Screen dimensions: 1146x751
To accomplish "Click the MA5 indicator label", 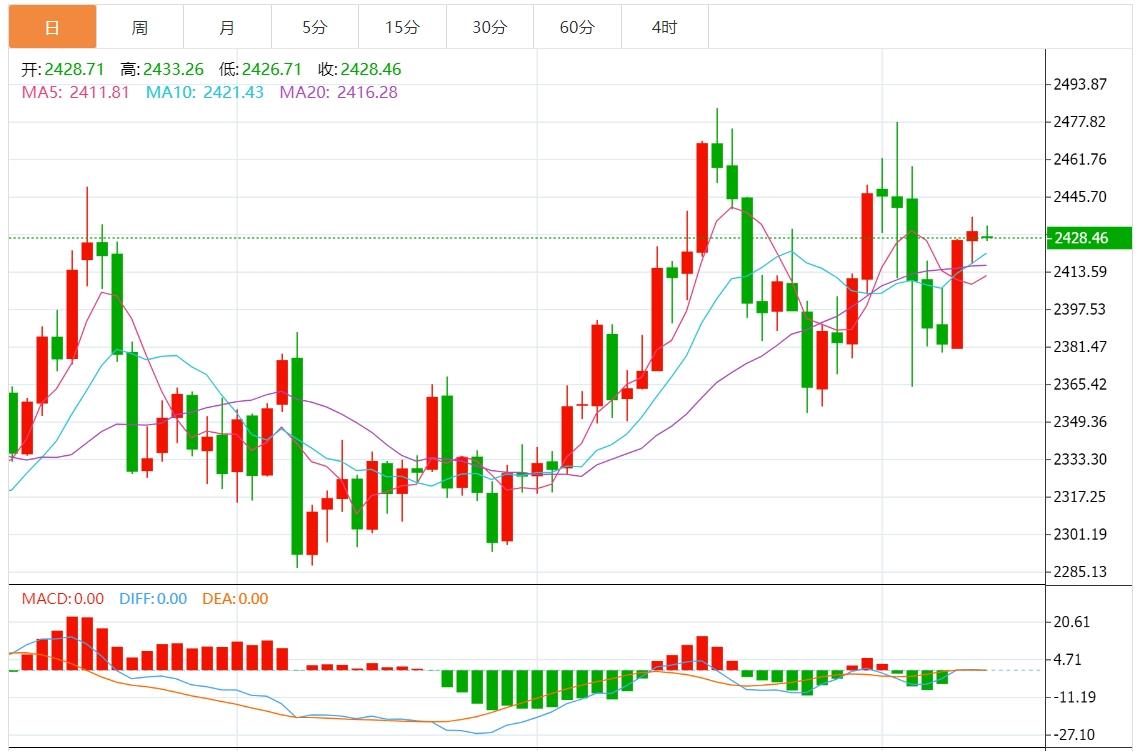I will pyautogui.click(x=76, y=92).
